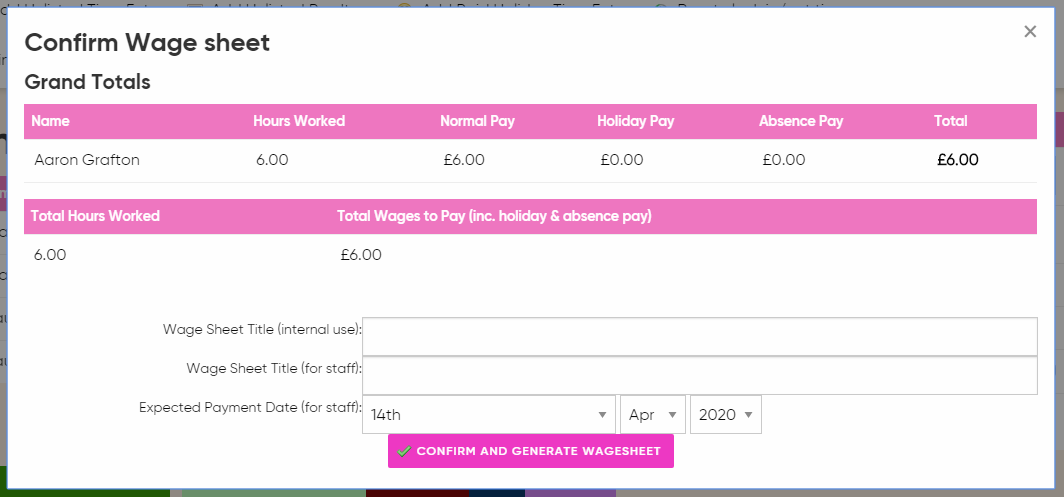Click the green checkmark icon

(403, 451)
